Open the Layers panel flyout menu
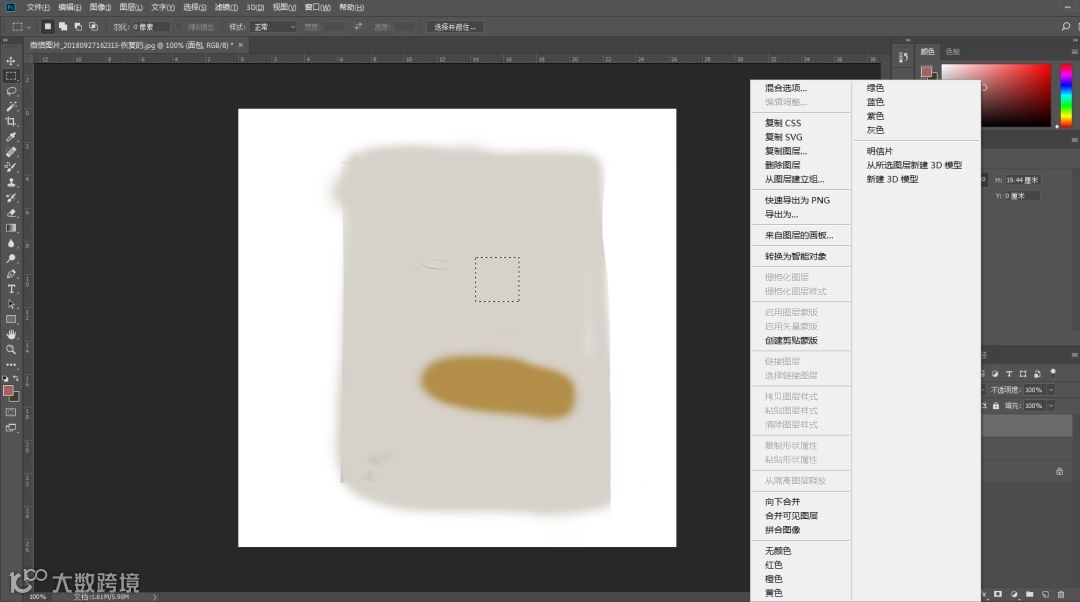The image size is (1080, 602). tap(1074, 355)
